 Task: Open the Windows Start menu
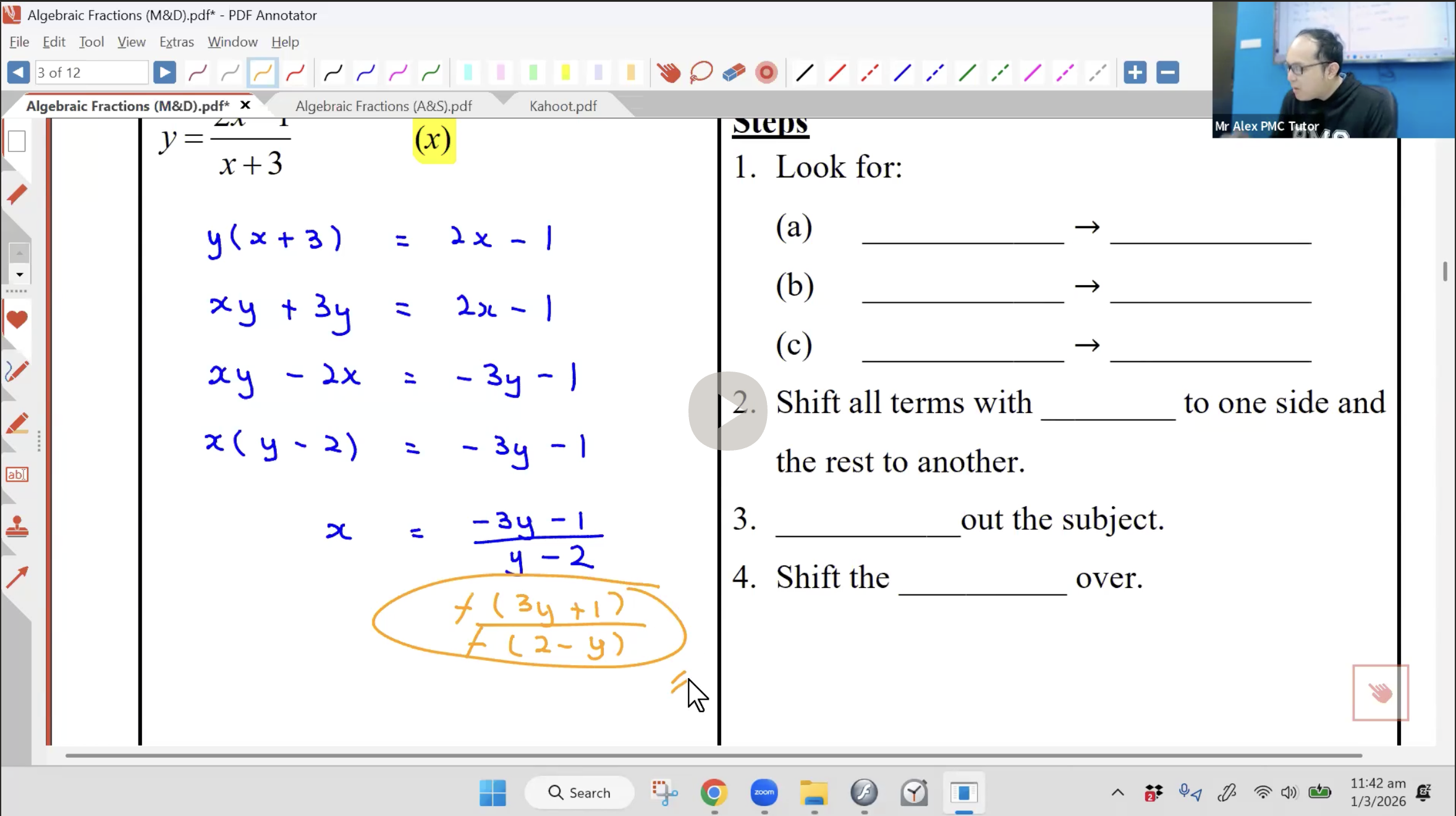pyautogui.click(x=493, y=793)
